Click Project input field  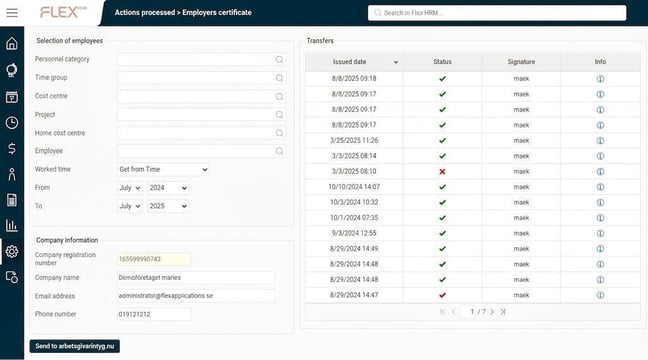click(x=201, y=114)
